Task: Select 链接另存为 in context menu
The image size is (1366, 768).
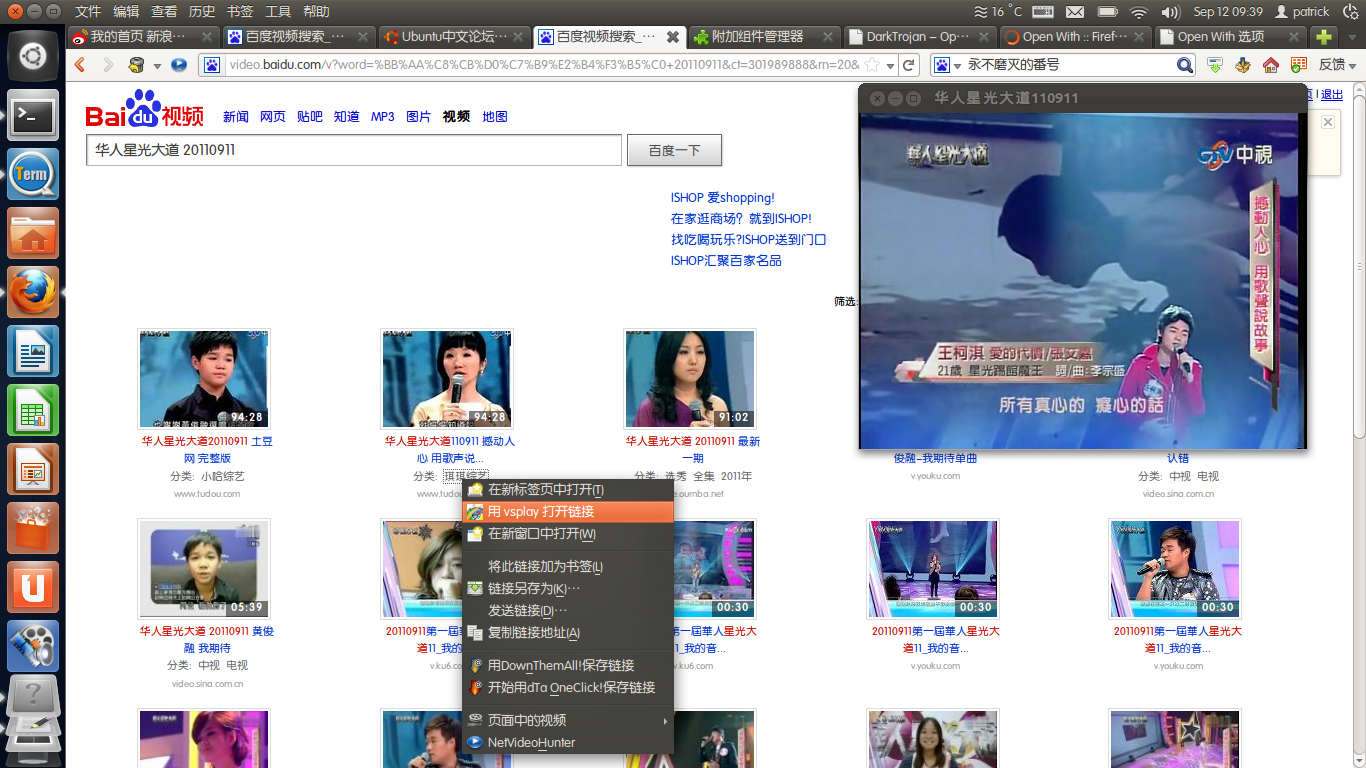Action: click(568, 589)
